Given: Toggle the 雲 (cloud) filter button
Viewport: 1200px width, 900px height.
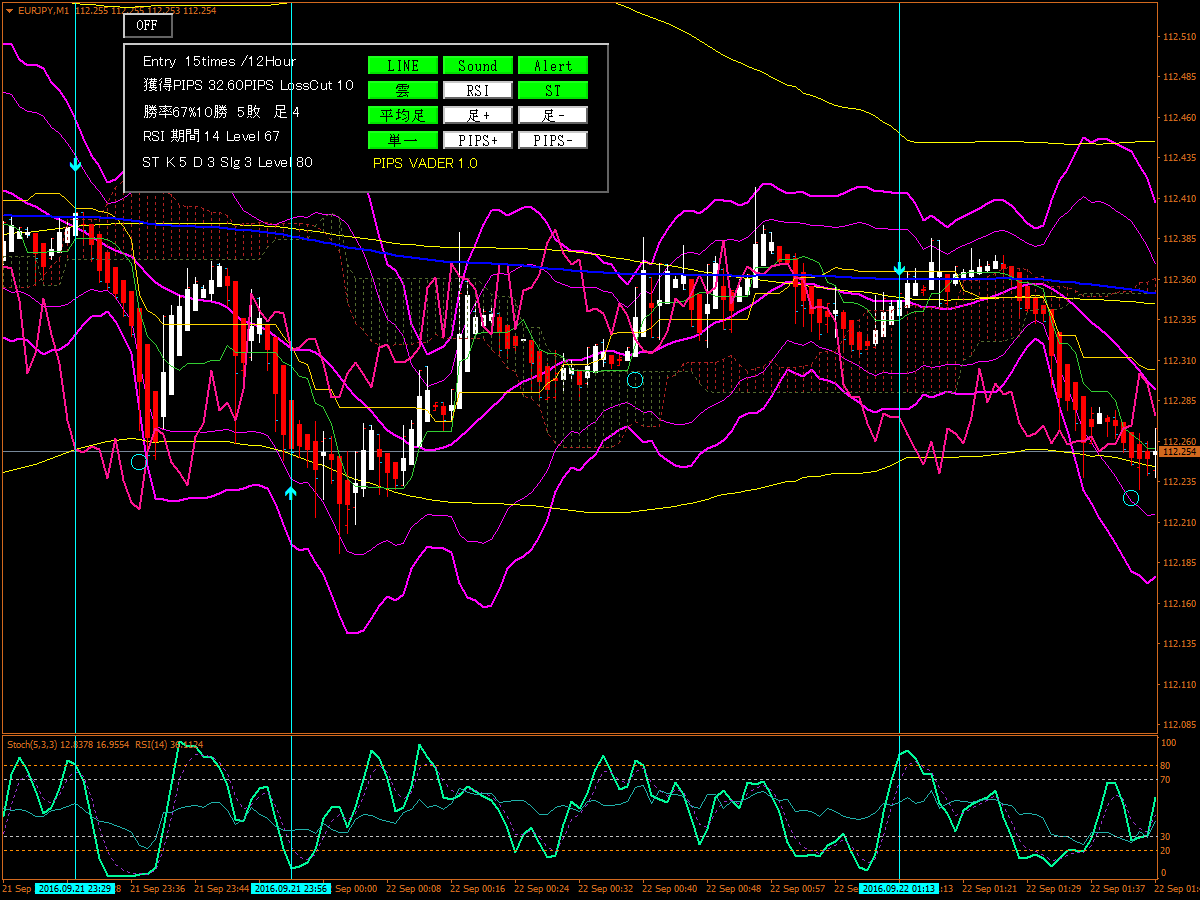Looking at the screenshot, I should pos(403,90).
